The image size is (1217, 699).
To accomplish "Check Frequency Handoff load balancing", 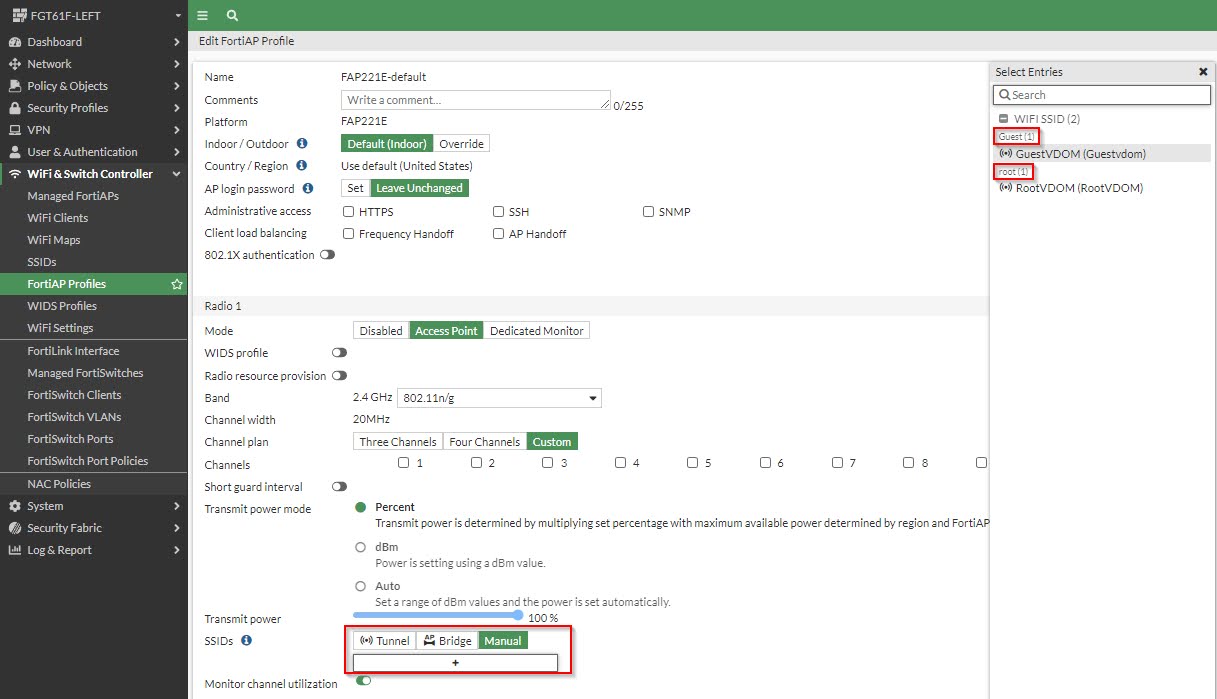I will pos(349,234).
